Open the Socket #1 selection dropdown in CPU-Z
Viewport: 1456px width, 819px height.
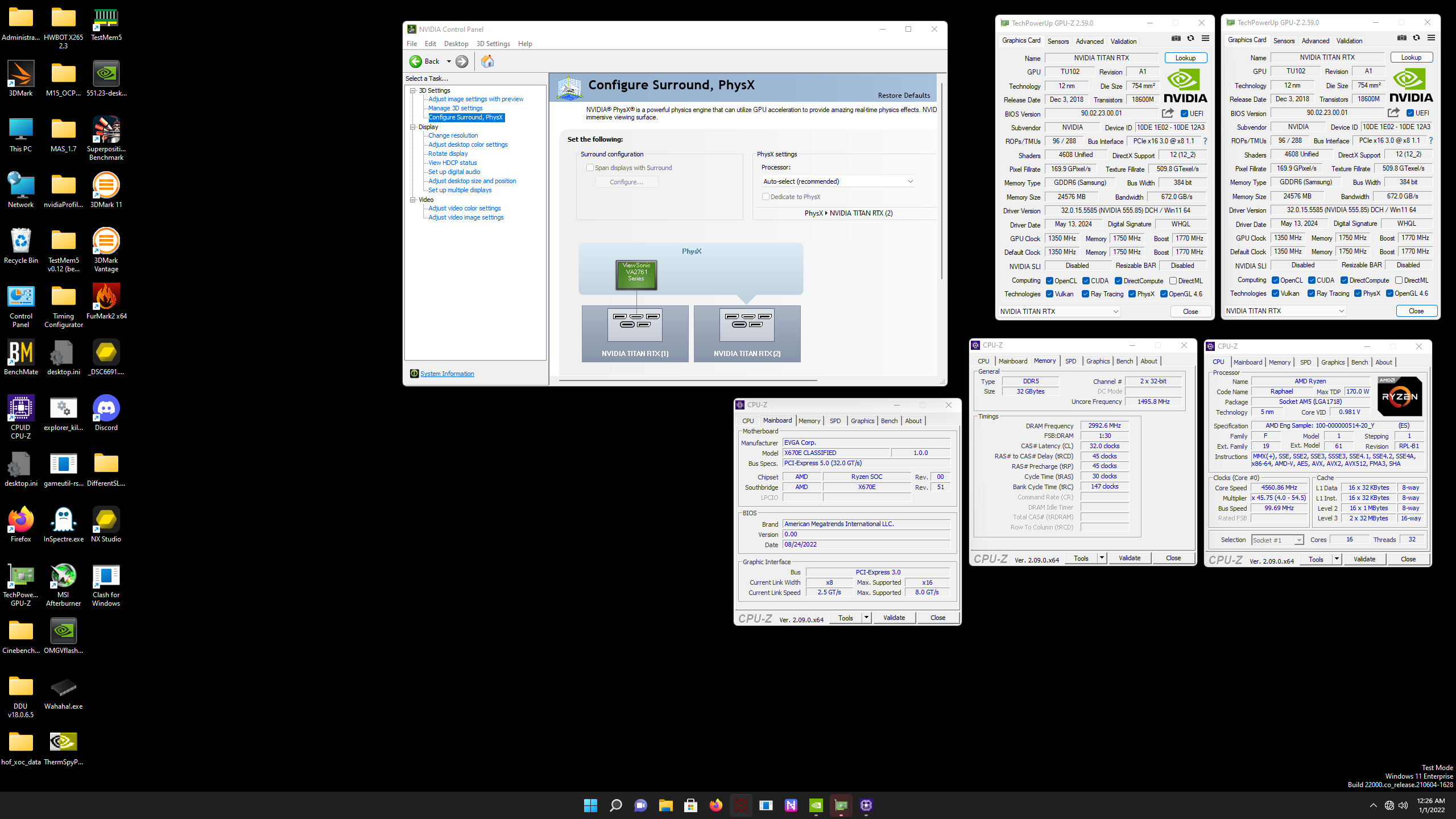coord(1277,540)
